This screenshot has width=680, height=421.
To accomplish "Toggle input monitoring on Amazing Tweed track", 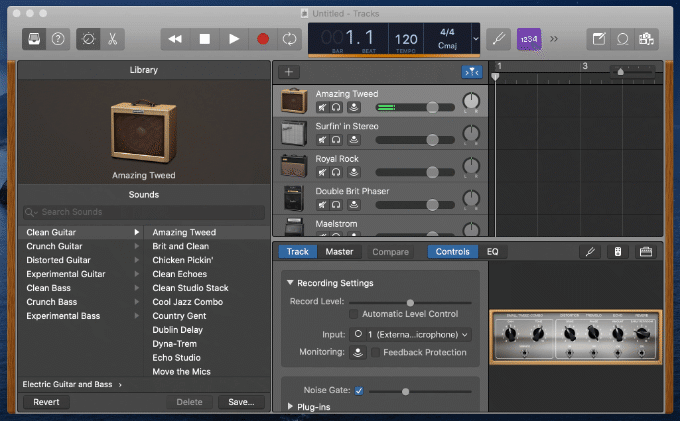I will (354, 107).
